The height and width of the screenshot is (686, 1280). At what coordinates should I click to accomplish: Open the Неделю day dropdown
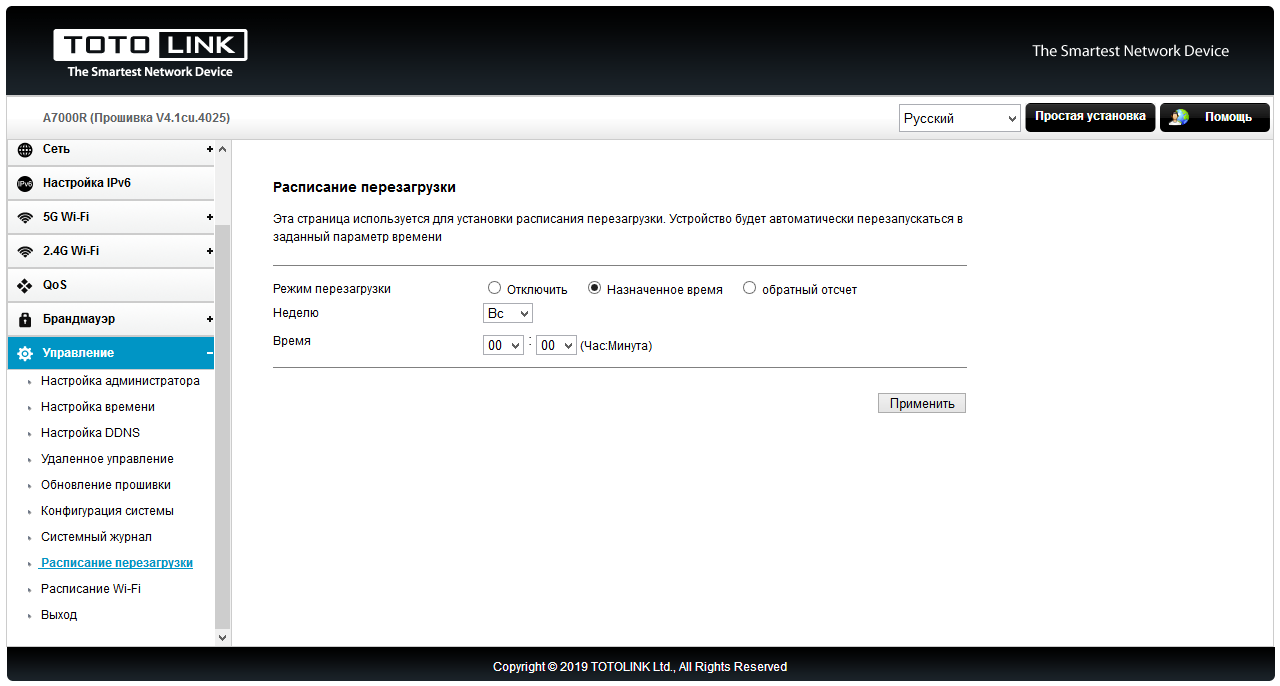(508, 313)
